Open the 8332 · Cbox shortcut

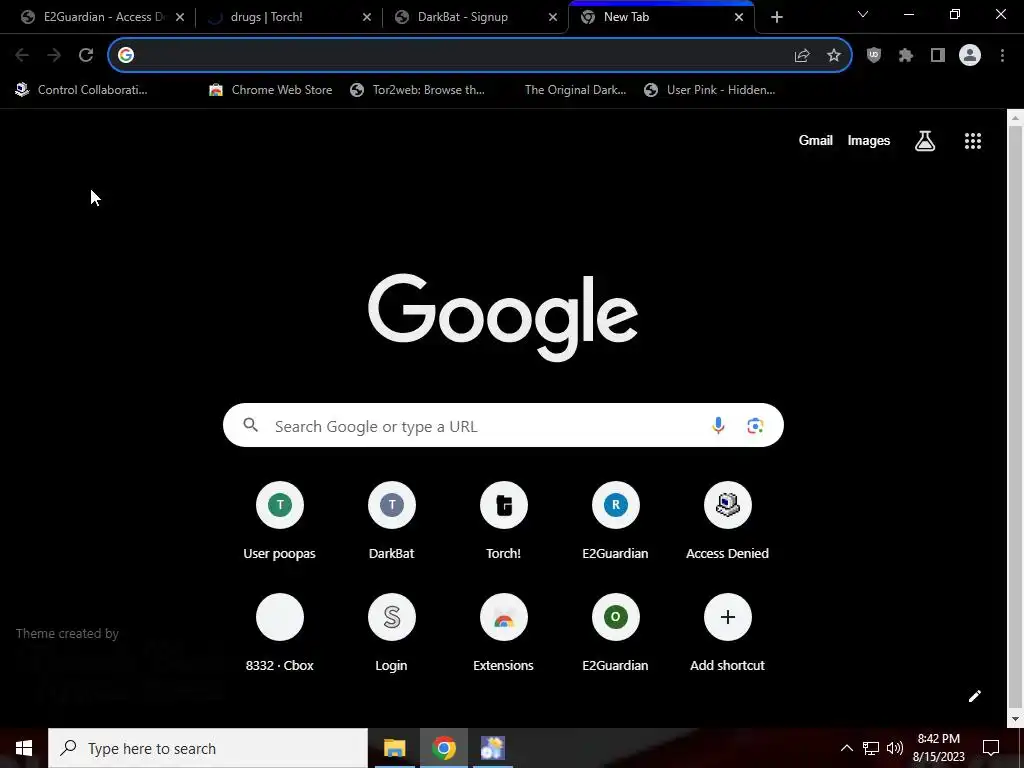[280, 633]
